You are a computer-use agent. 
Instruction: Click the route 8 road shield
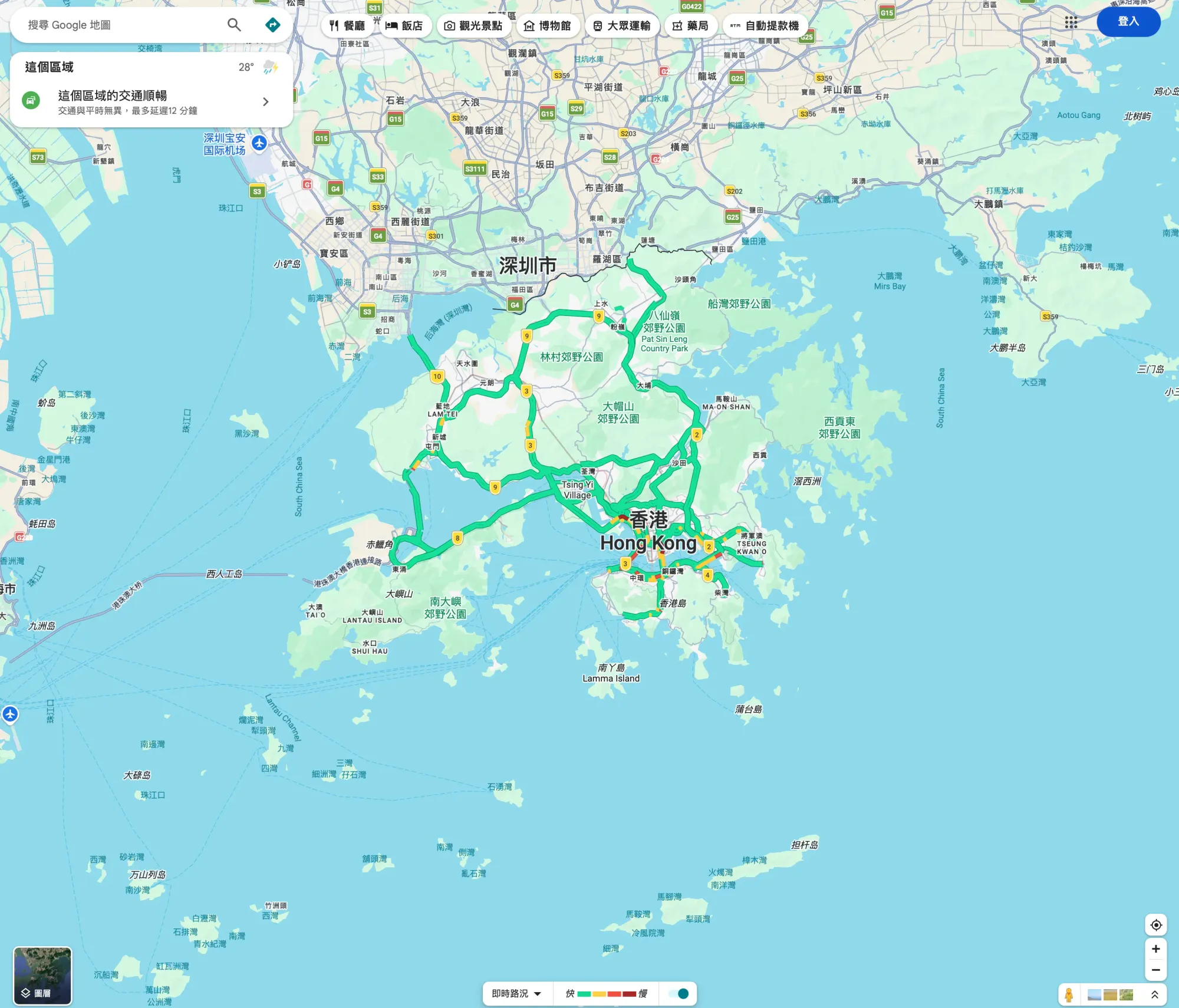pos(457,538)
